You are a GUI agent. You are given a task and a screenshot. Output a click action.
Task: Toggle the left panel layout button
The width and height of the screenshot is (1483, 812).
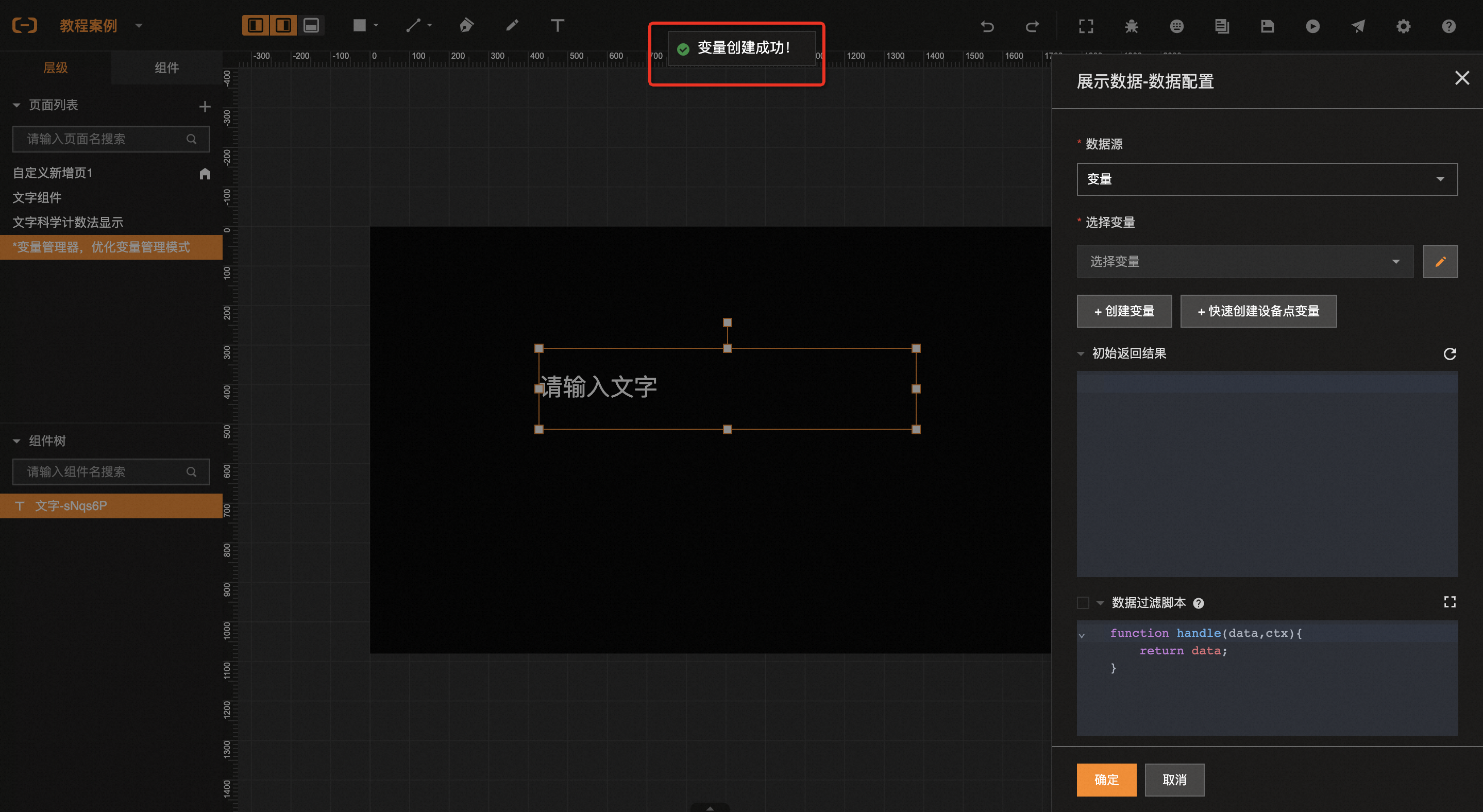(255, 25)
